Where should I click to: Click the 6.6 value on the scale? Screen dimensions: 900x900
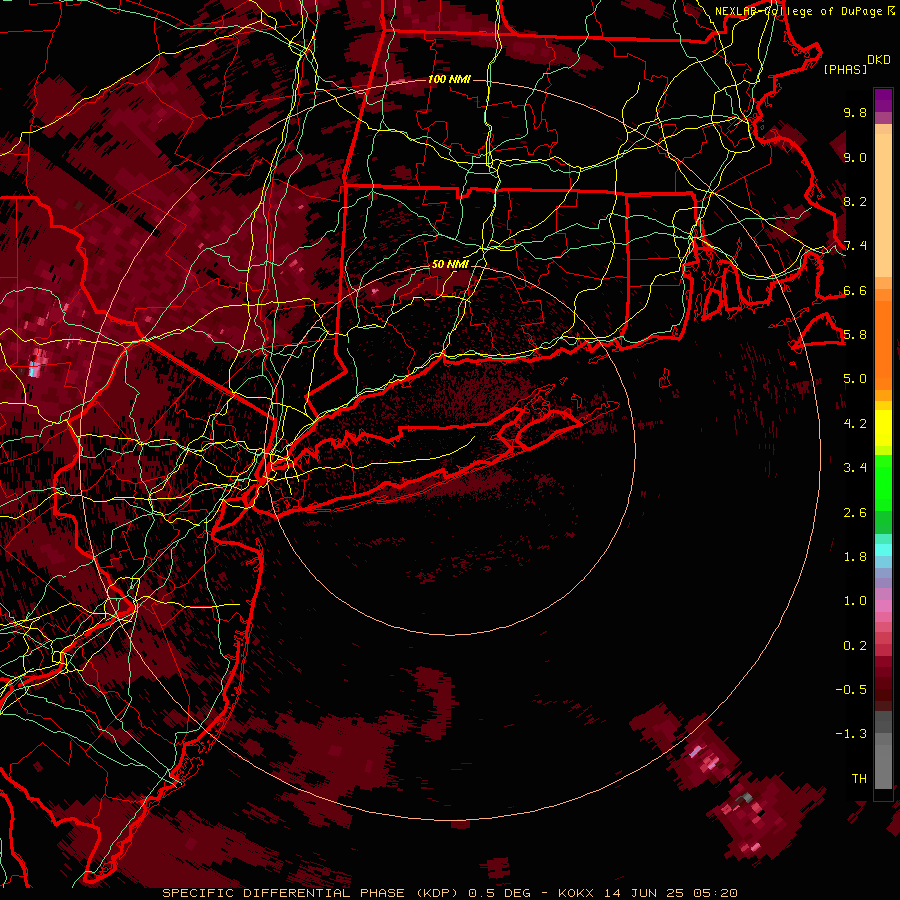(855, 290)
